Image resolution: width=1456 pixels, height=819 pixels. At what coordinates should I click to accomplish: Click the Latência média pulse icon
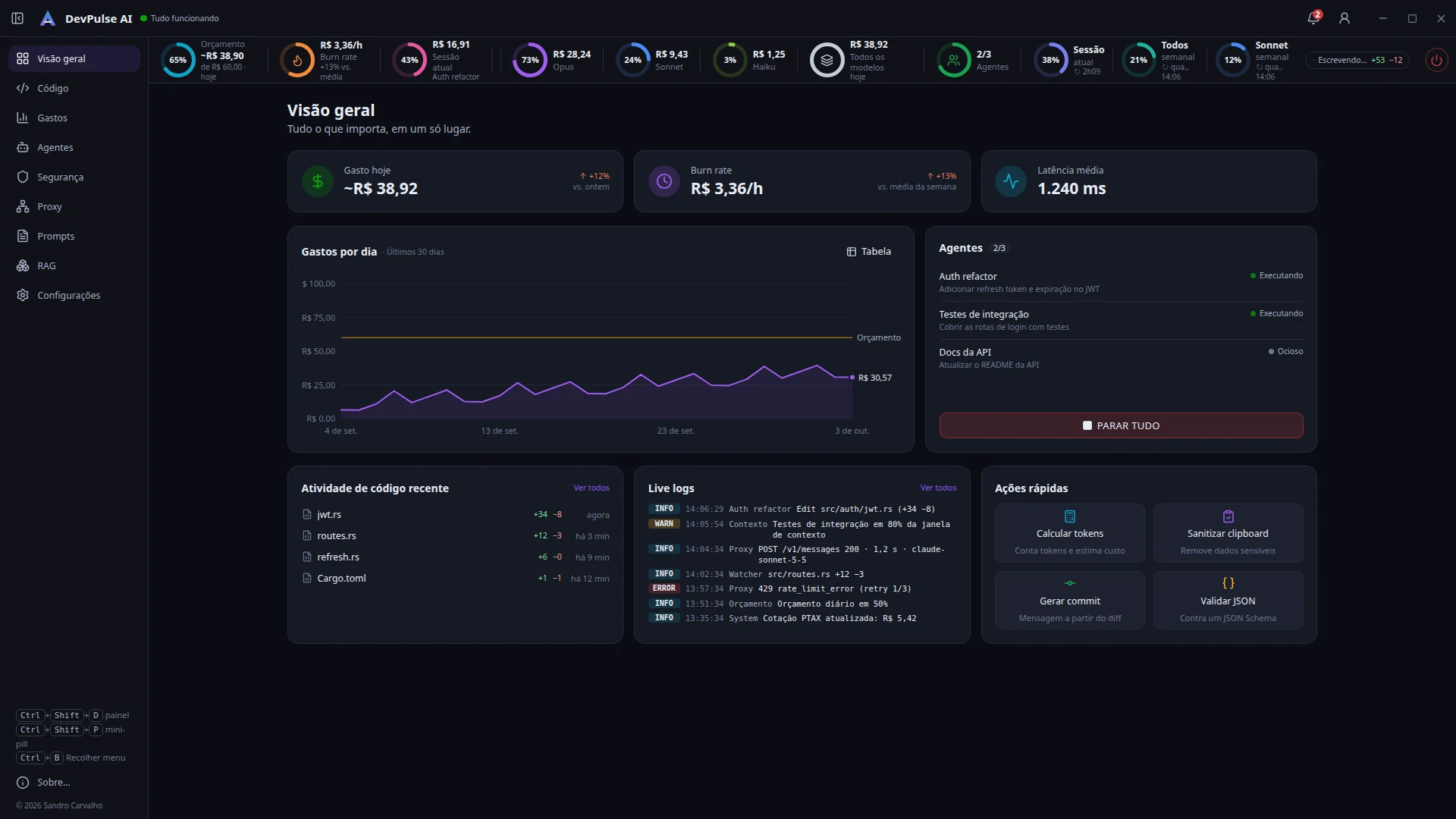(1011, 181)
